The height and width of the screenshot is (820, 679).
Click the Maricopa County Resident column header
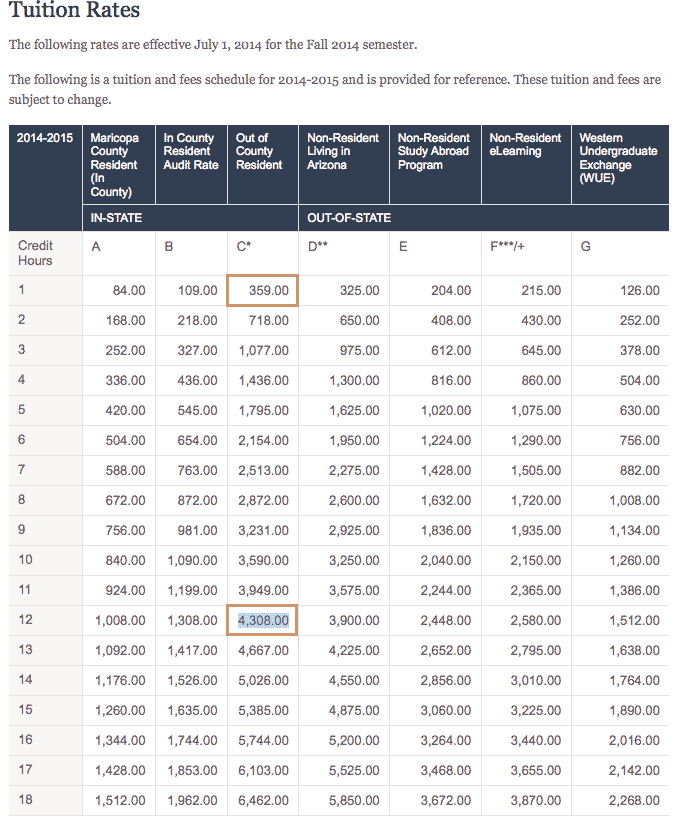click(119, 164)
